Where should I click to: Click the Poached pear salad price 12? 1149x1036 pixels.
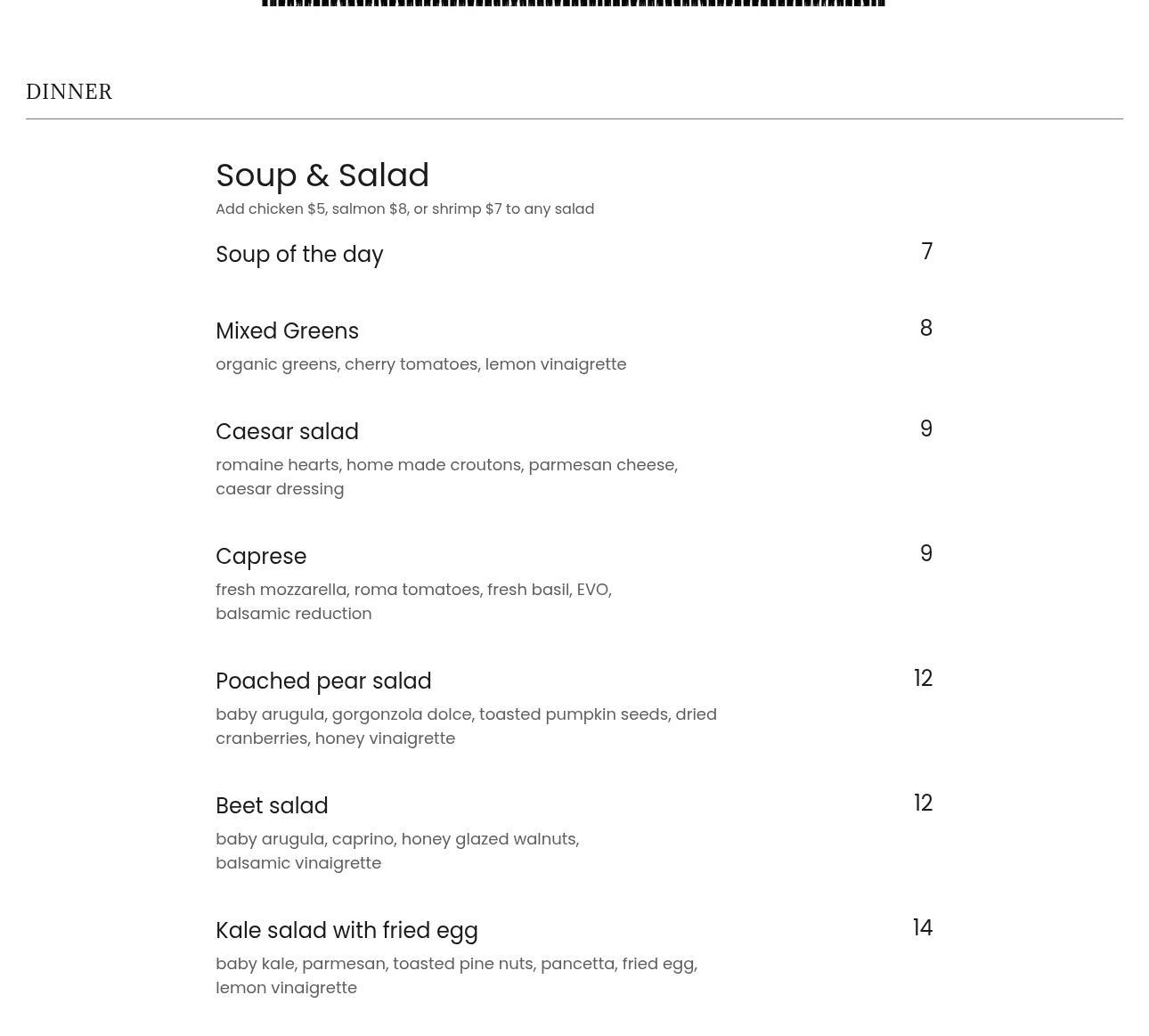[923, 679]
